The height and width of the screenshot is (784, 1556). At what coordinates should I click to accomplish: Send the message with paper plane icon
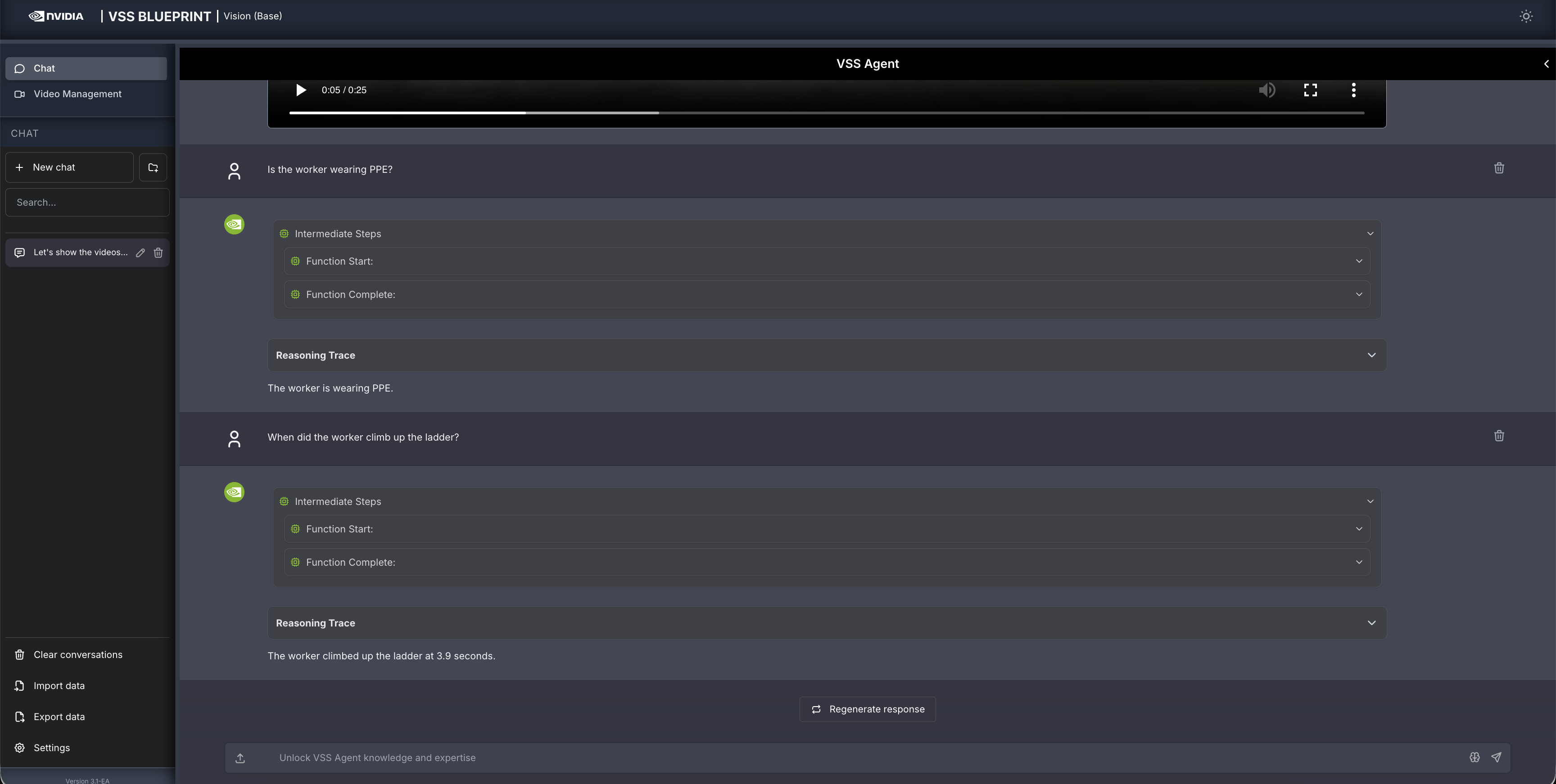(1496, 757)
